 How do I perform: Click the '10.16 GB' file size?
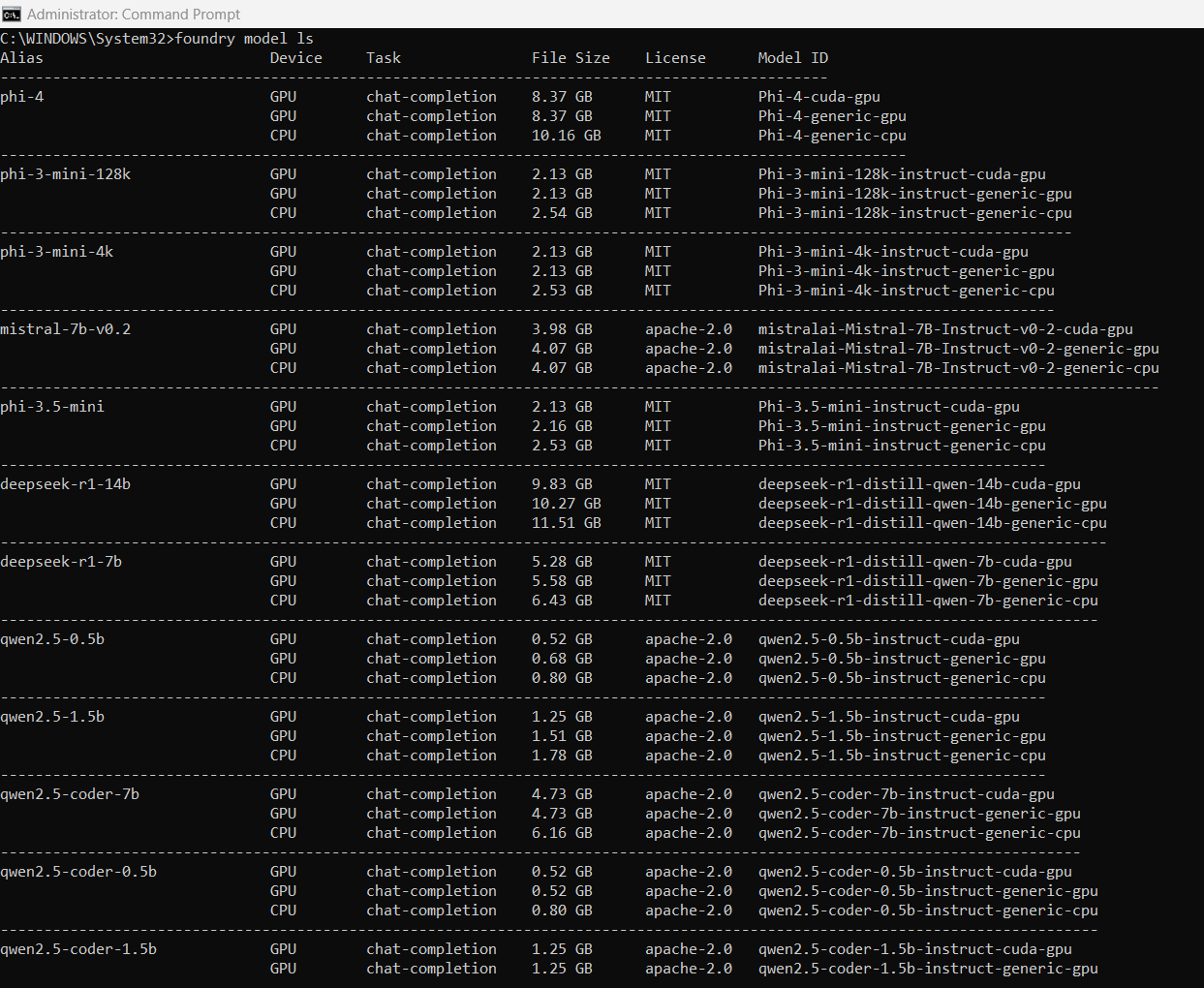[567, 136]
